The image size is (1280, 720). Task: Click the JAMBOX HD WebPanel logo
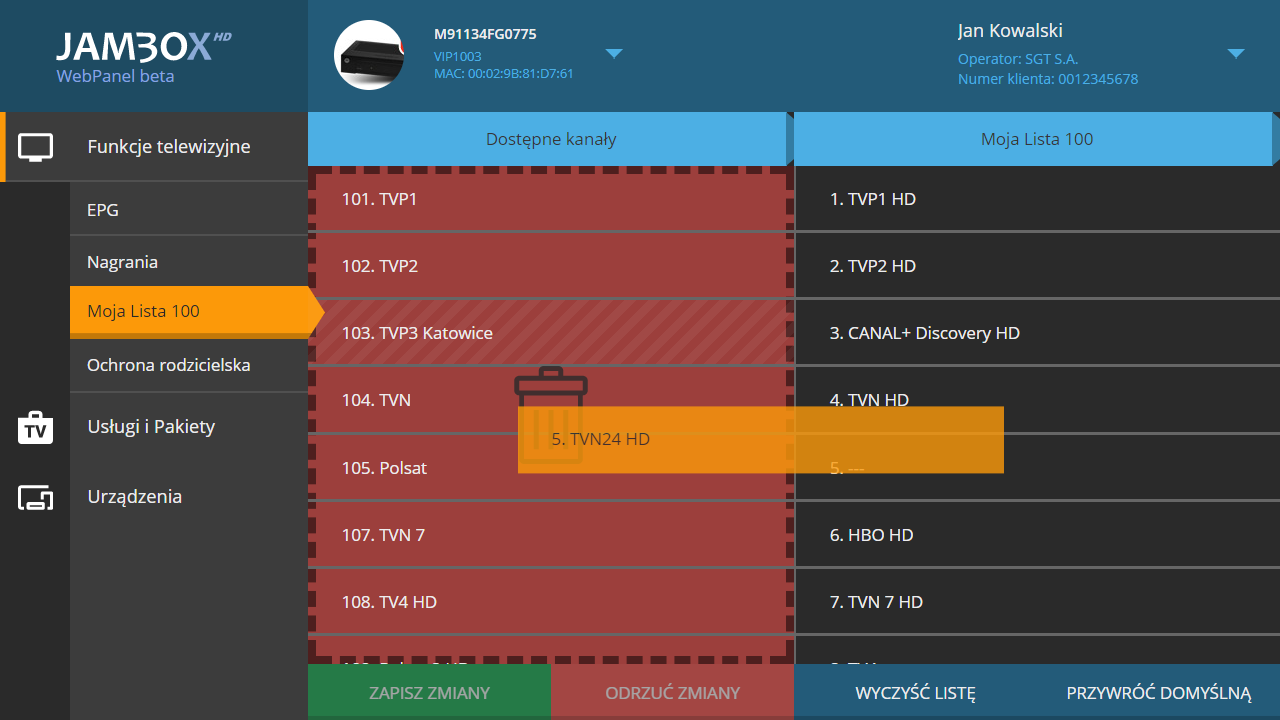point(144,57)
